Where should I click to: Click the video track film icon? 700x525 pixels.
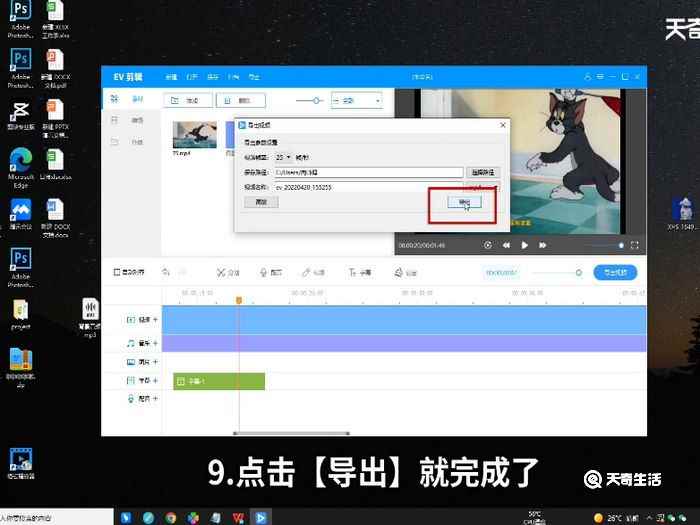coord(131,320)
